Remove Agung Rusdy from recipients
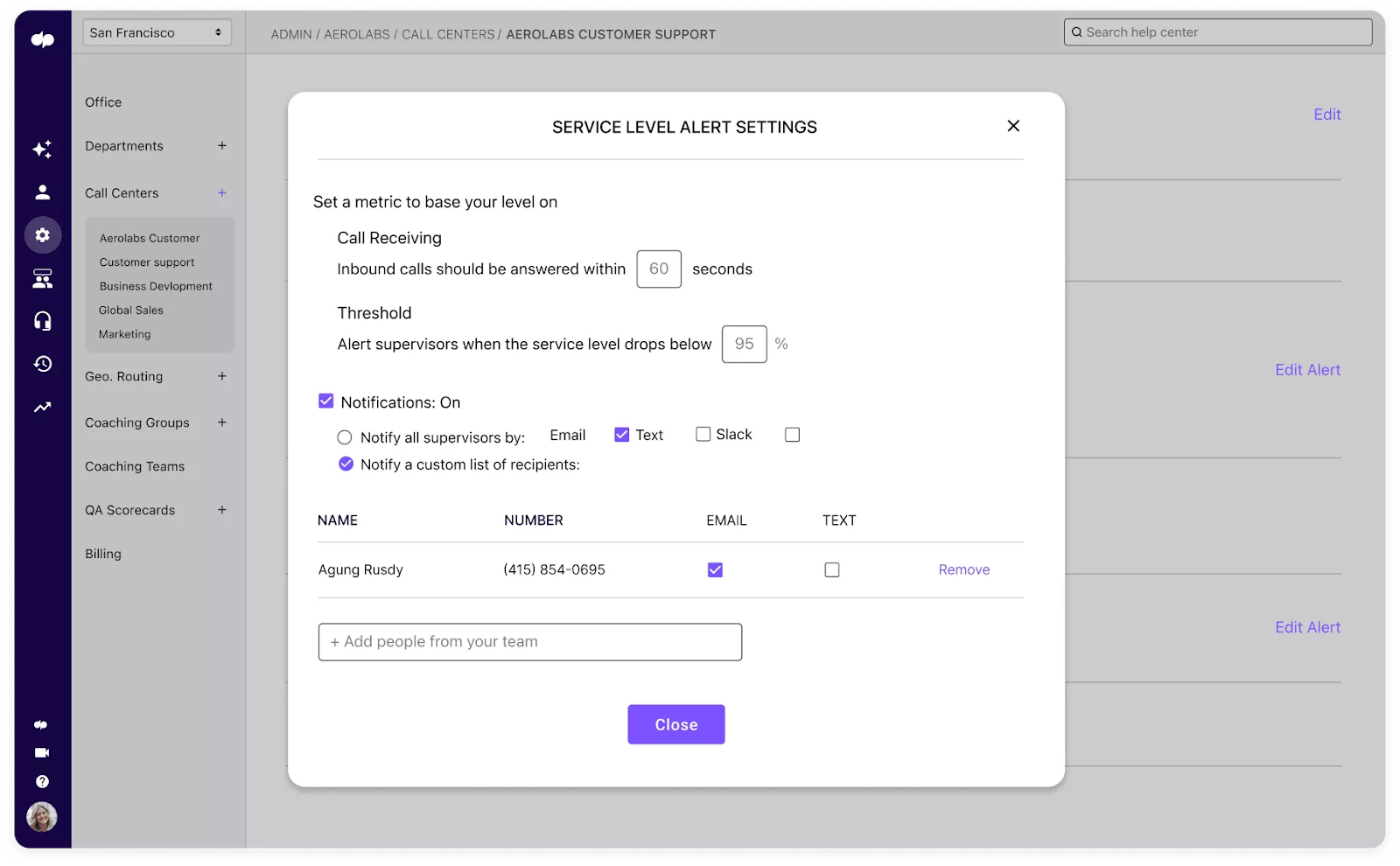The height and width of the screenshot is (866, 1400). [x=963, y=569]
